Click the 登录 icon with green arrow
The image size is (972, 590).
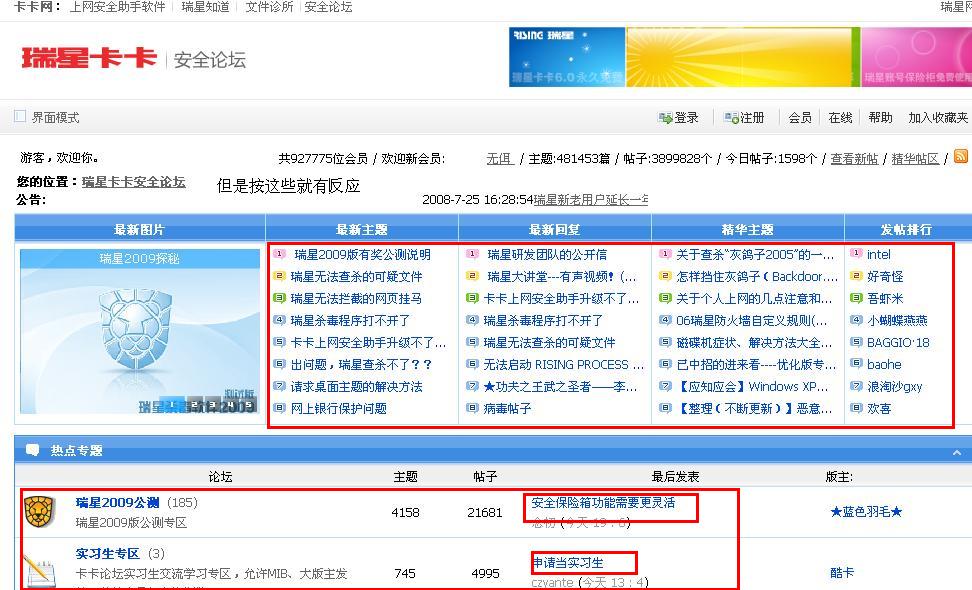point(665,118)
